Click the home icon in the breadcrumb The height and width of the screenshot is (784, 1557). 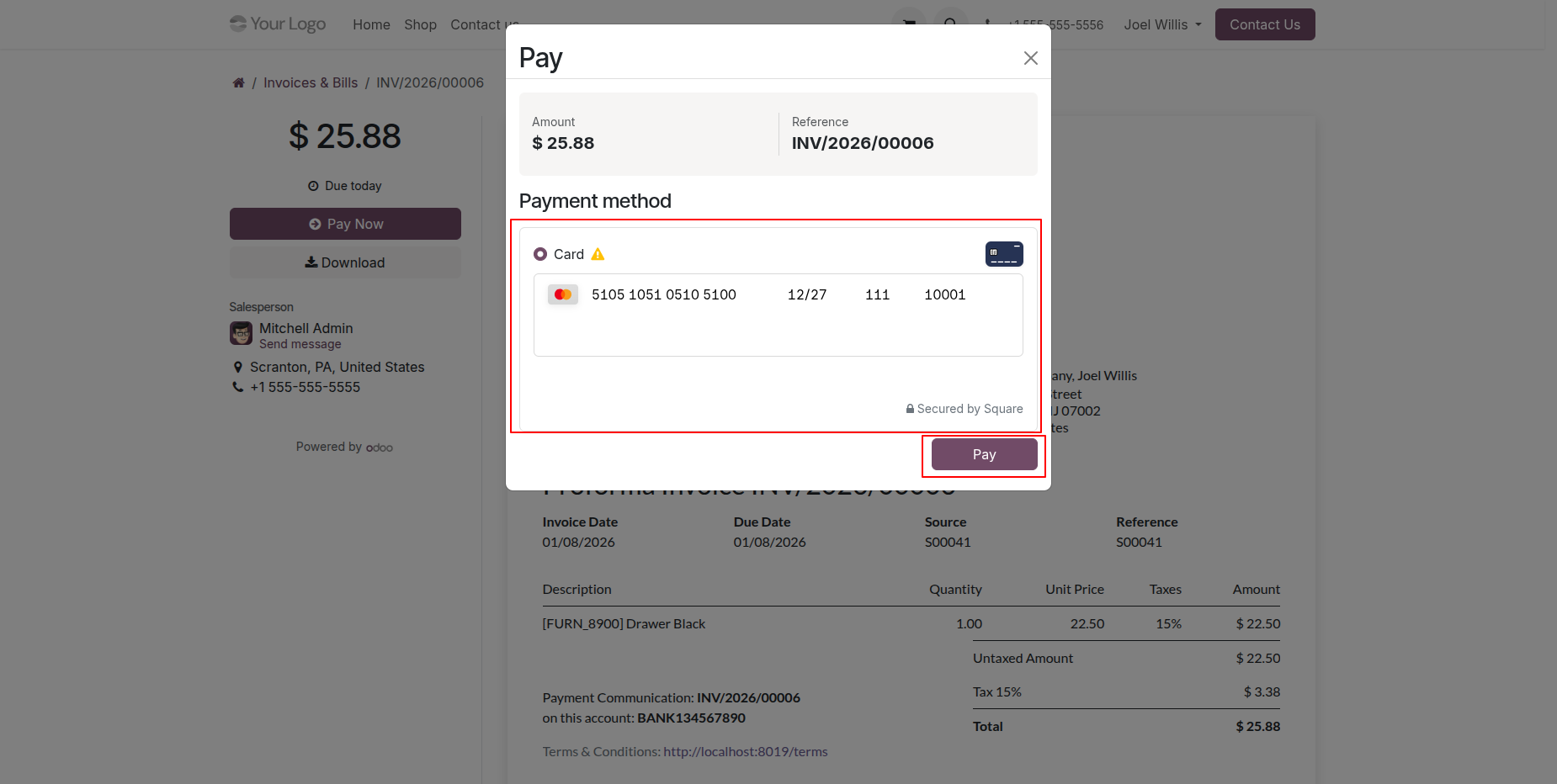[239, 82]
